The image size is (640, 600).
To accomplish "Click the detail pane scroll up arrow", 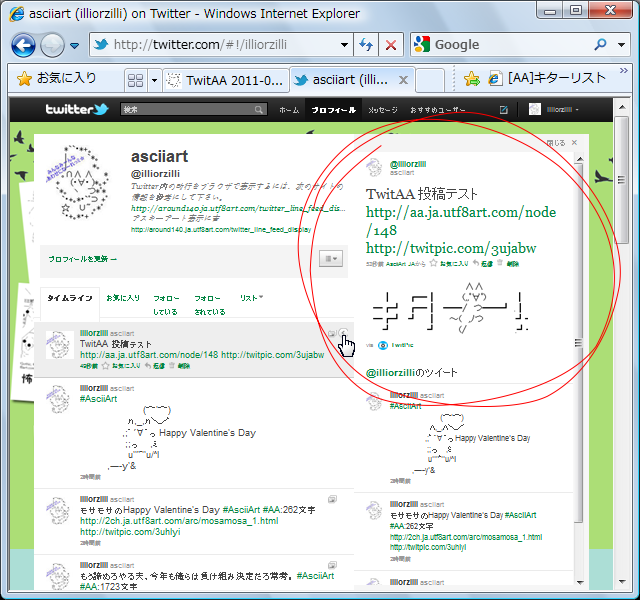I will pyautogui.click(x=580, y=159).
